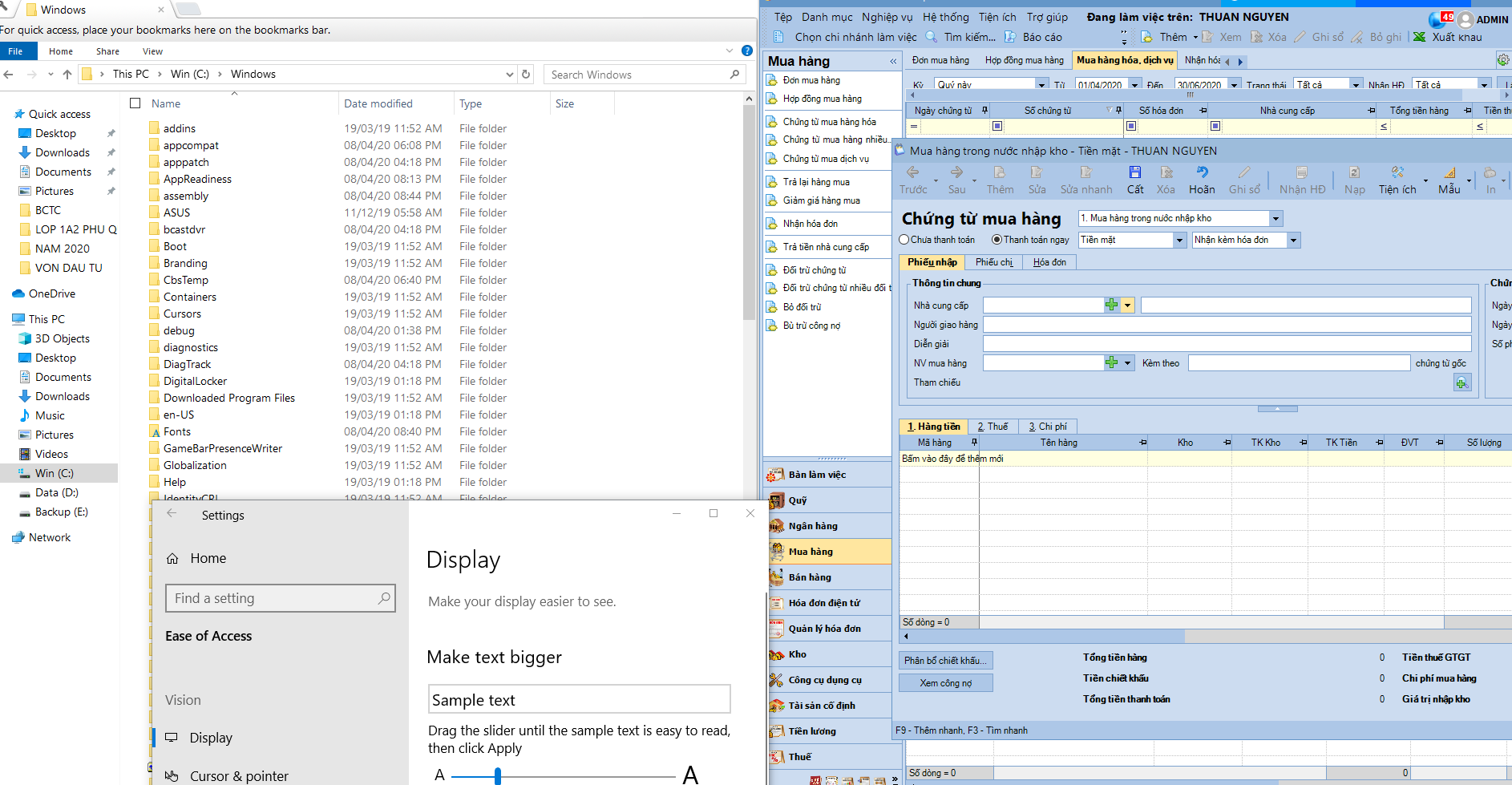This screenshot has width=1512, height=785.
Task: Toggle select-all checkbox beside Name column
Action: point(135,103)
